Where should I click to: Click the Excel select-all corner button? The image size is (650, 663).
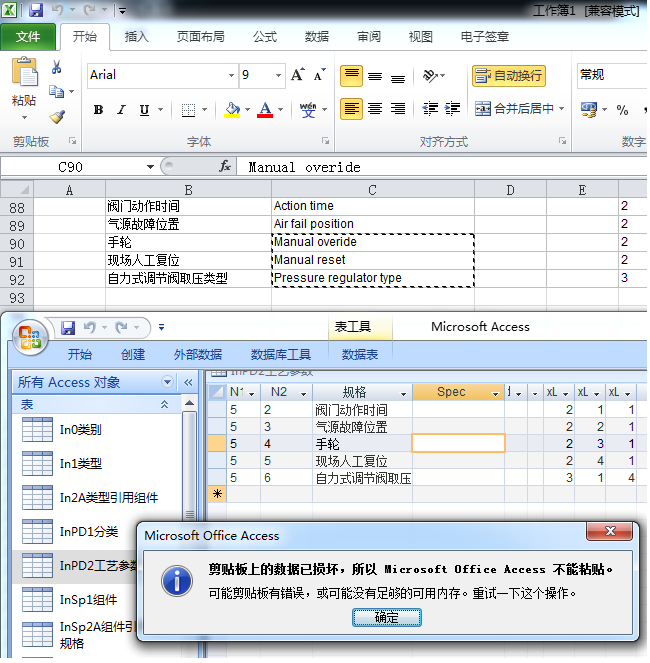click(17, 190)
